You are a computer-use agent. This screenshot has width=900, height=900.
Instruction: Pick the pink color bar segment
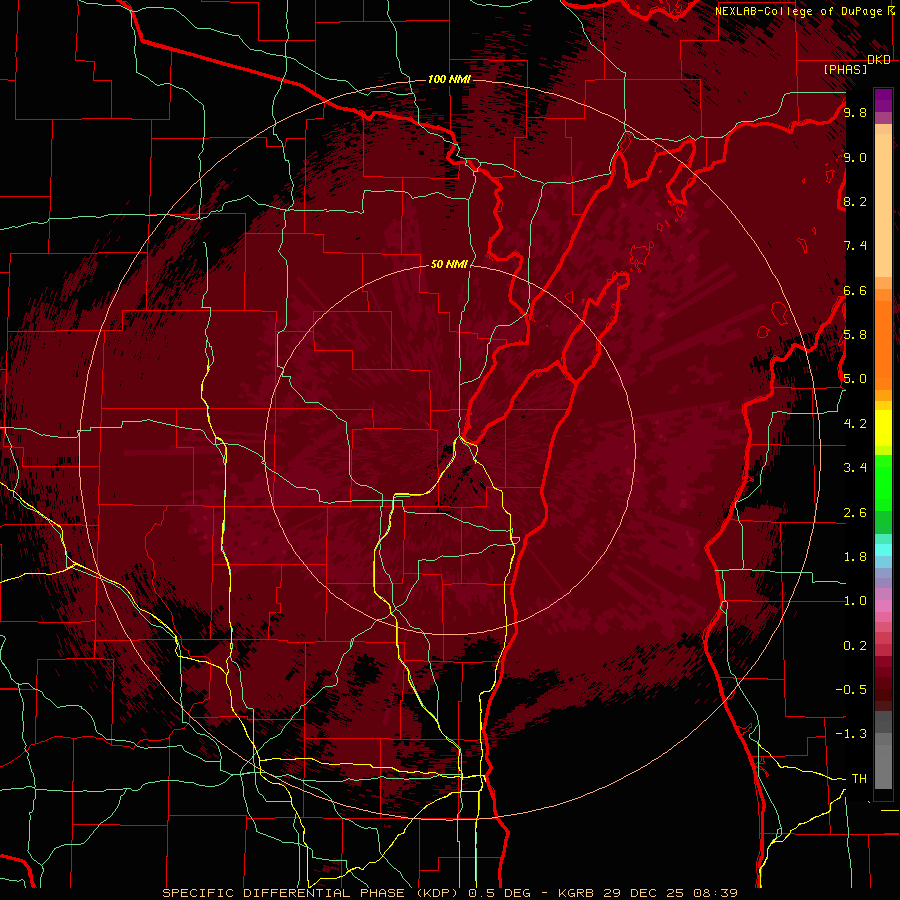point(883,606)
